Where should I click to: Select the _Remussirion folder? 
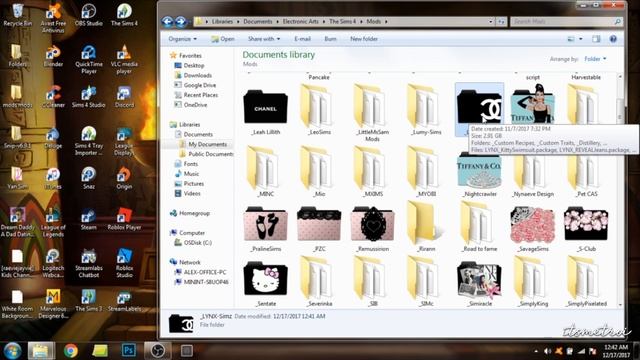click(373, 229)
